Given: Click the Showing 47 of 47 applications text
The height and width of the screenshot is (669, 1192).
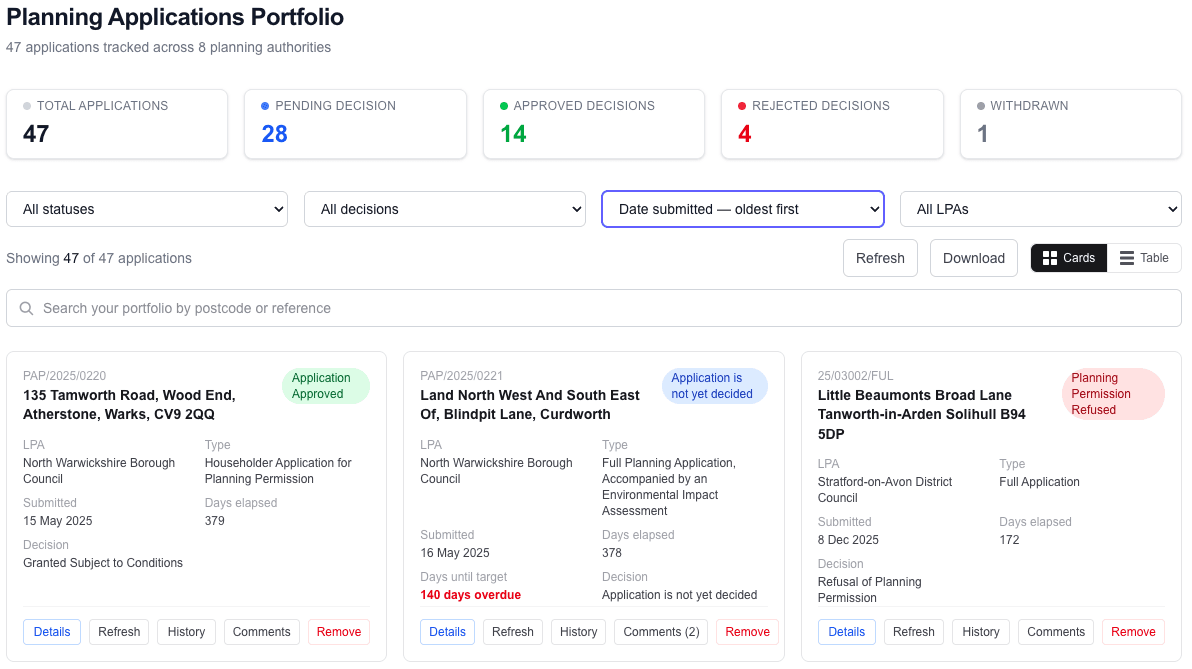Looking at the screenshot, I should click(99, 258).
